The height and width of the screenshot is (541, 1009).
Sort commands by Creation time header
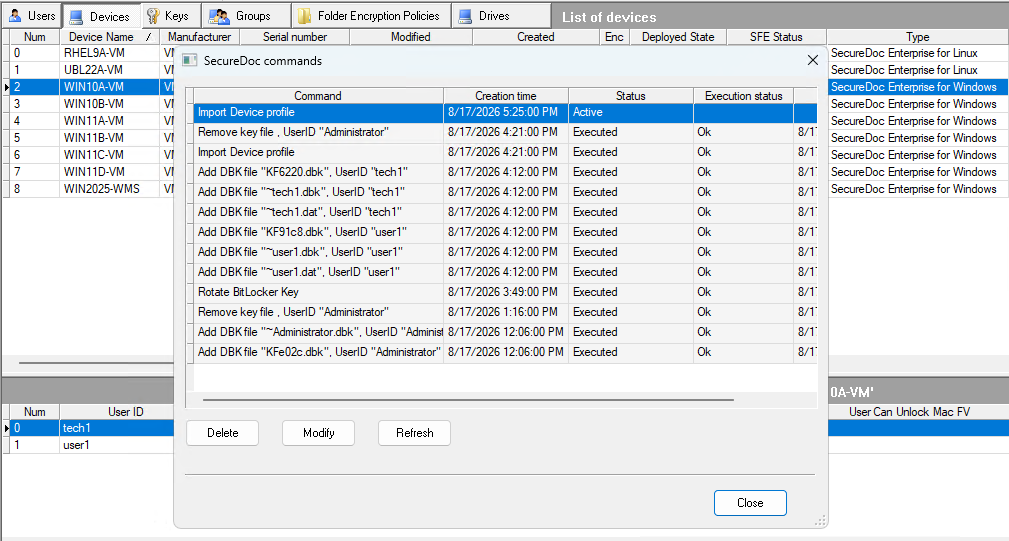coord(506,96)
